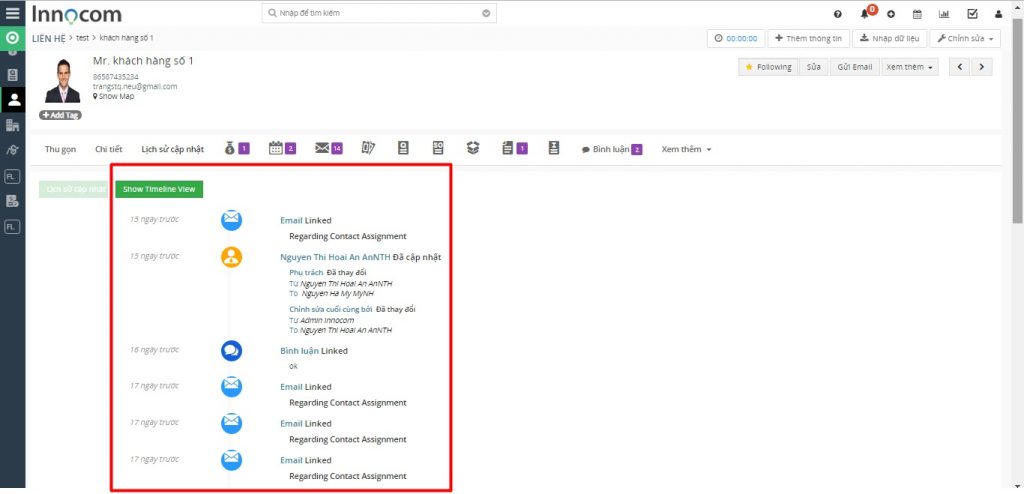Open the hamburger menu icon
This screenshot has width=1024, height=494.
click(x=12, y=12)
